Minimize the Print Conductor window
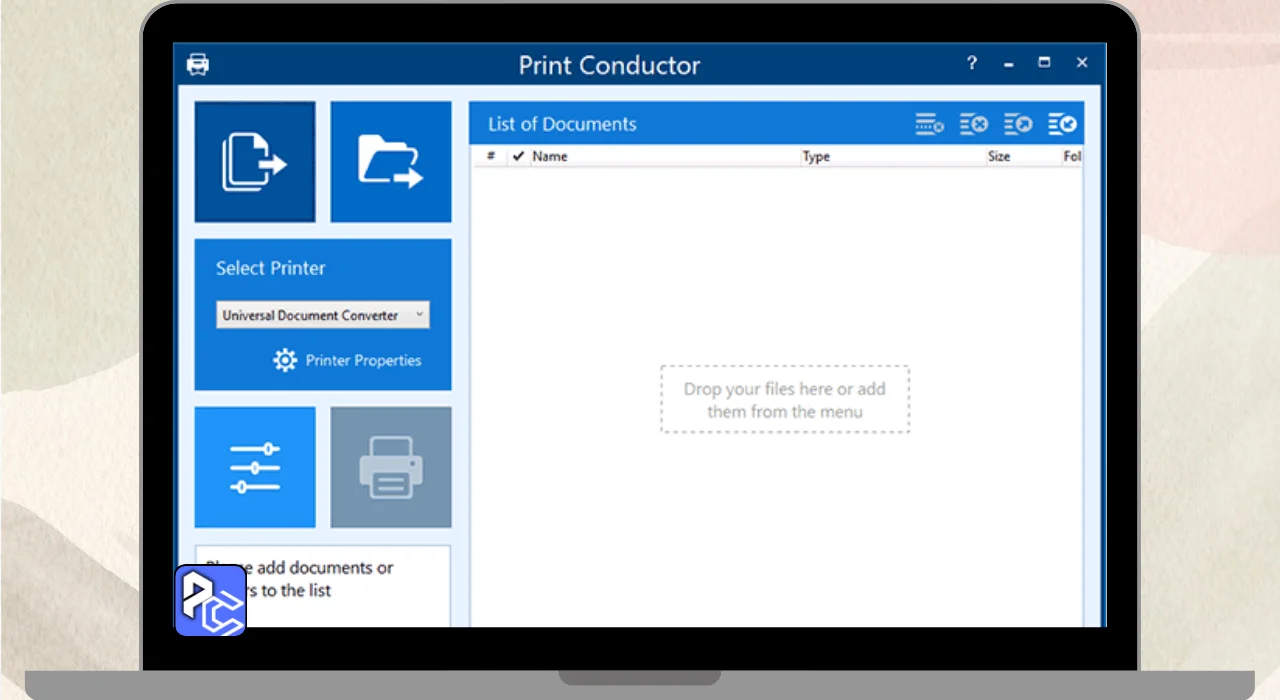Viewport: 1280px width, 700px height. click(1008, 63)
